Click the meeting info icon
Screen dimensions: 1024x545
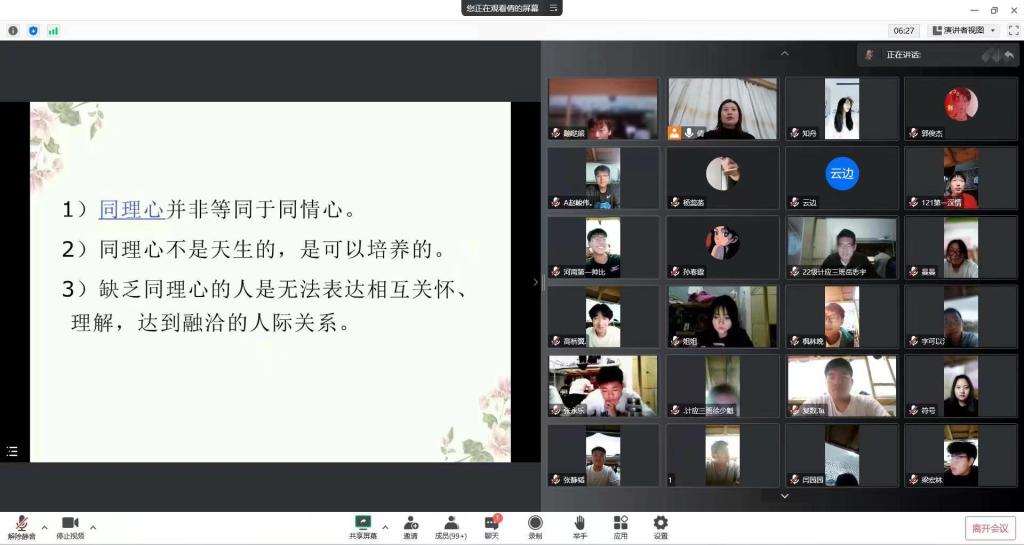click(13, 31)
